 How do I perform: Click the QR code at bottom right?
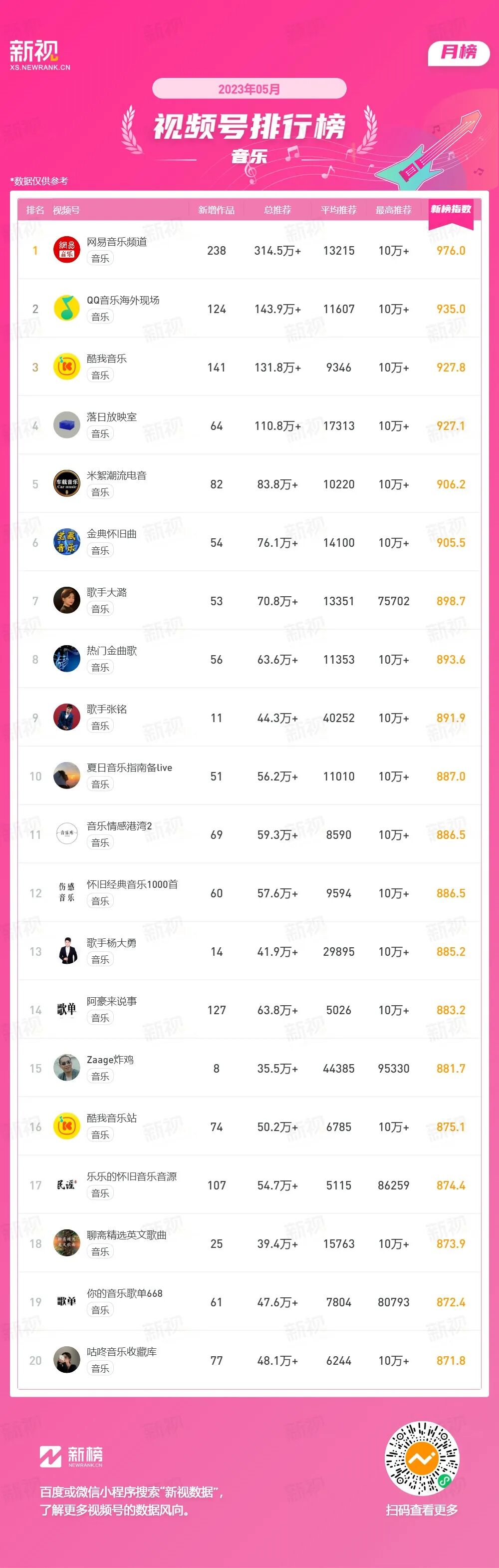[422, 1459]
